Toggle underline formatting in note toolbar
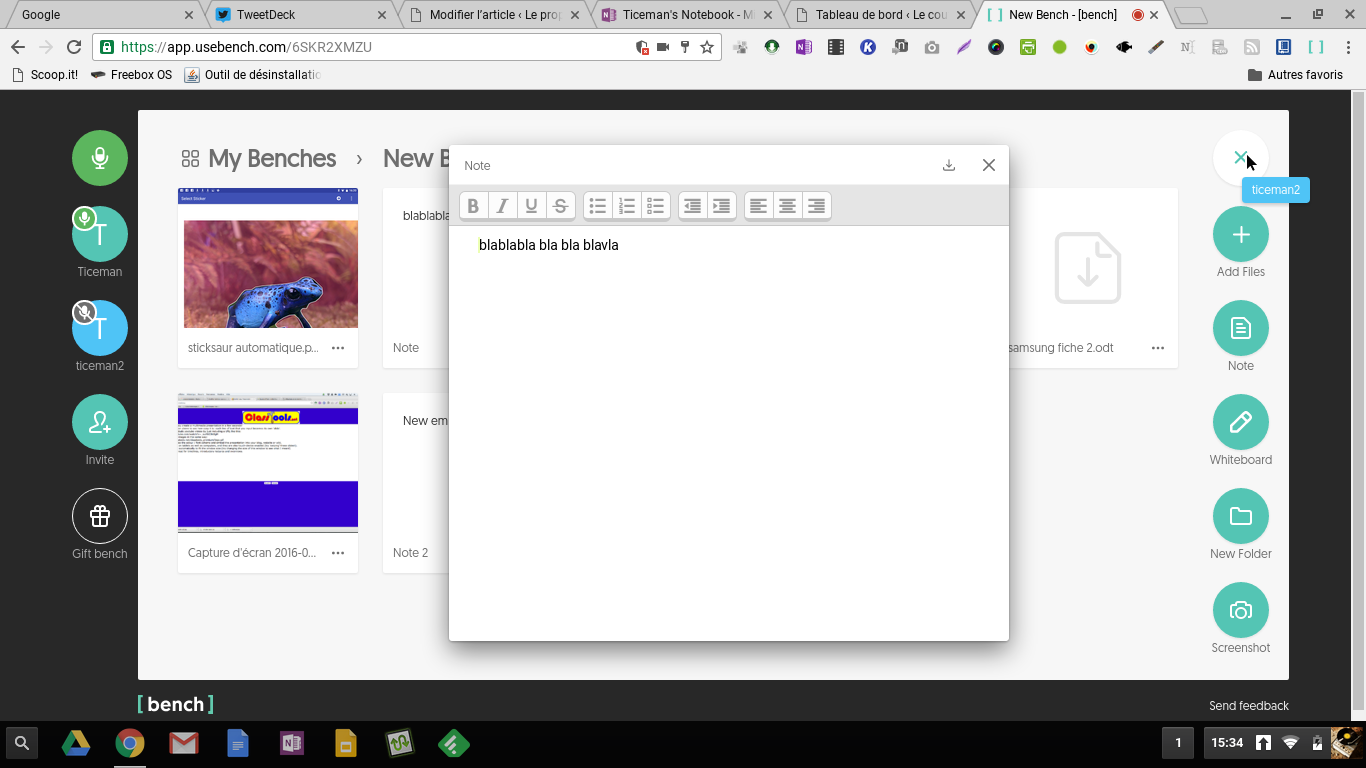Screen dimensions: 1366x768 [x=531, y=206]
